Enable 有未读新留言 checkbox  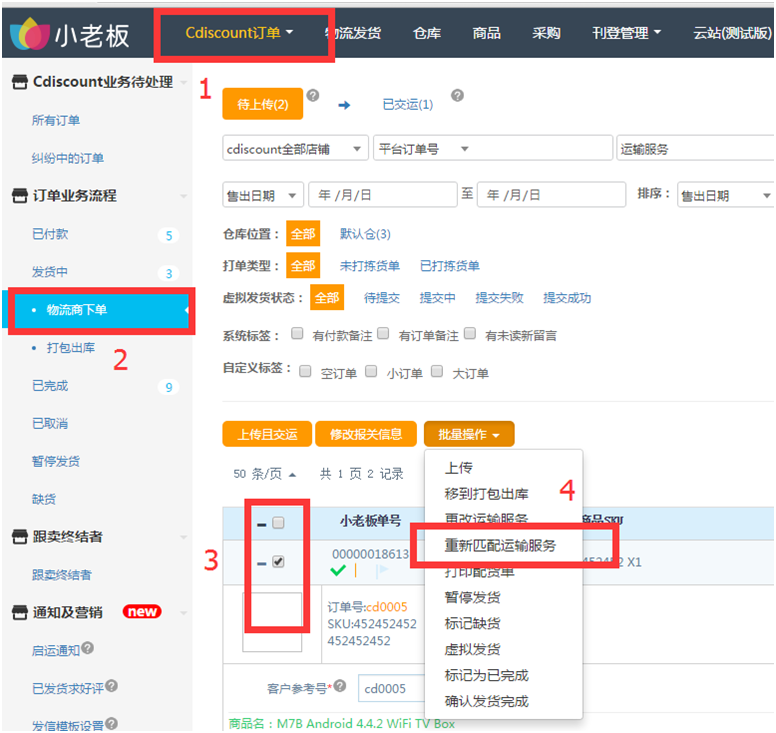coord(470,334)
